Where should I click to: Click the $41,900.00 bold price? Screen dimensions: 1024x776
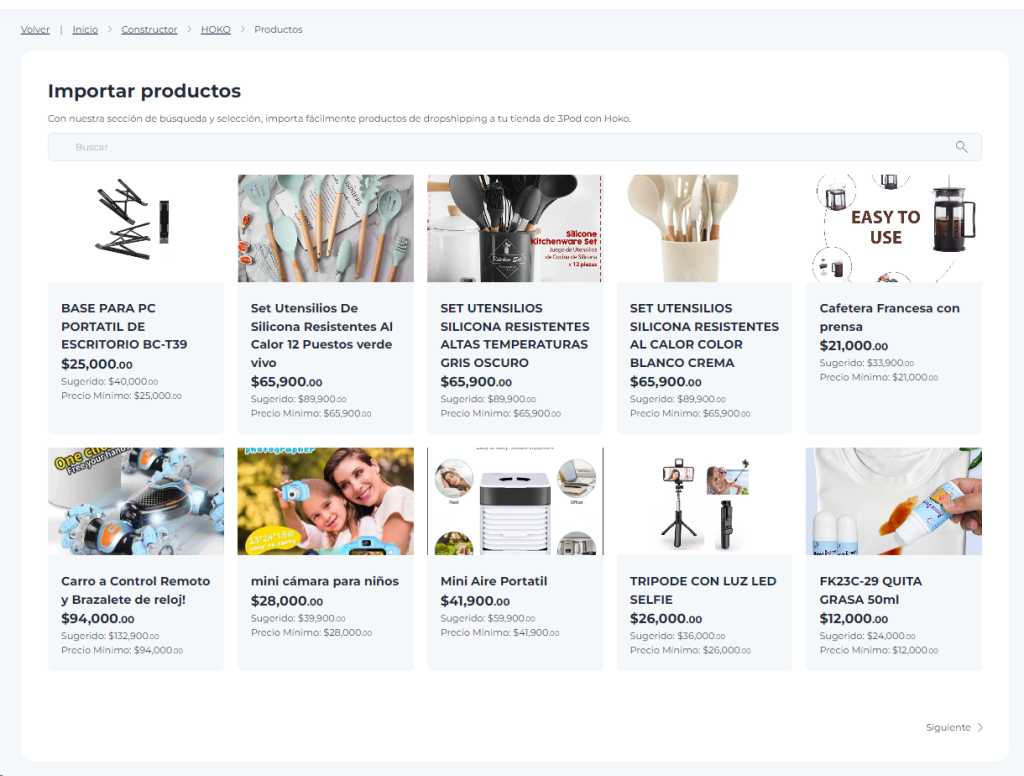(x=475, y=601)
